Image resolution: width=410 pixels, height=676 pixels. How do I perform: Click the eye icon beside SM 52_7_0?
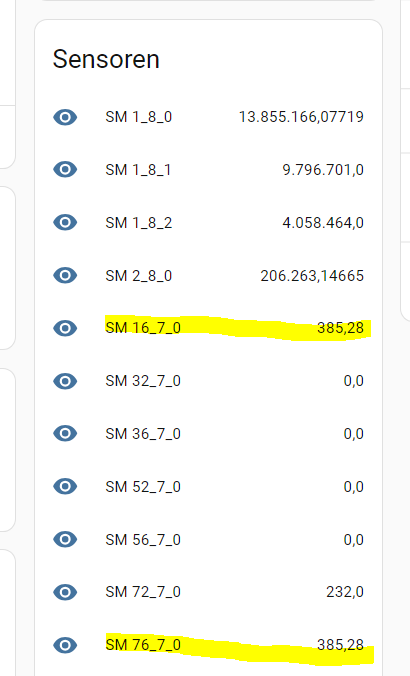(x=65, y=486)
